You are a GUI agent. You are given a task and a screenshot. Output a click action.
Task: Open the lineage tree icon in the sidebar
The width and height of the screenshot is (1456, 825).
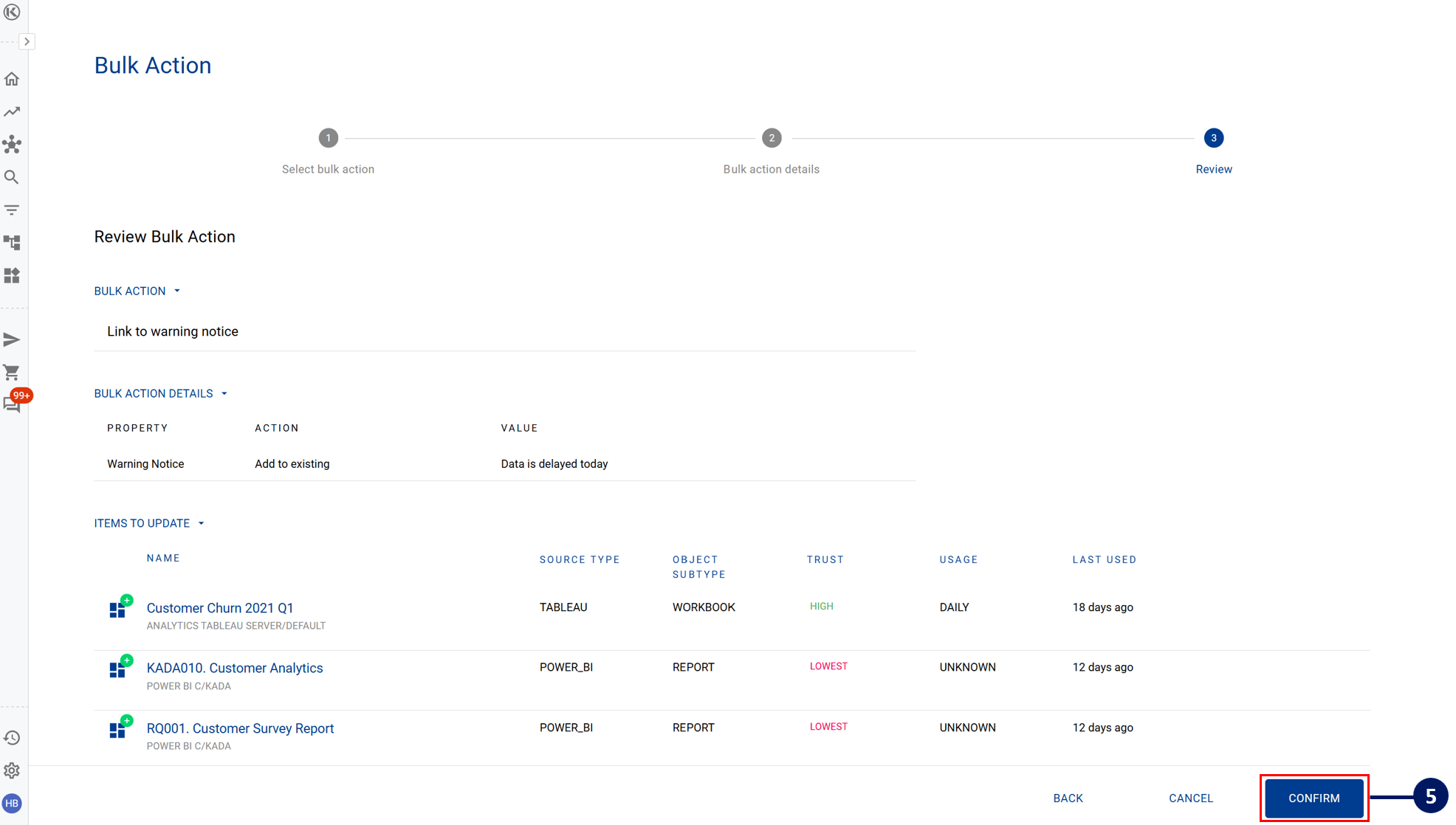(12, 243)
